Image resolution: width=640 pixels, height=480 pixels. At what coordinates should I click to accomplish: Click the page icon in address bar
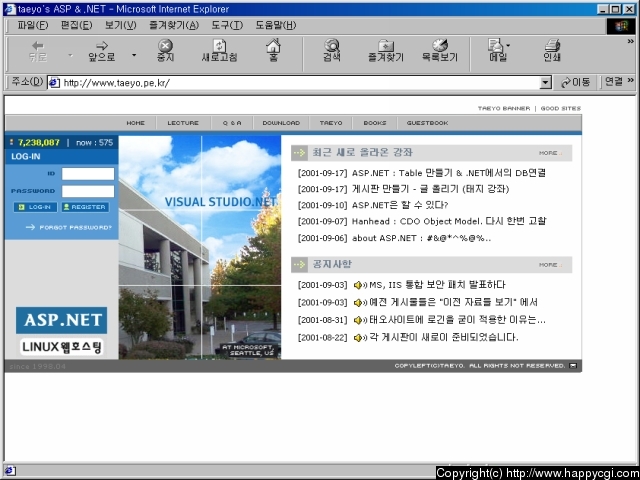click(54, 83)
